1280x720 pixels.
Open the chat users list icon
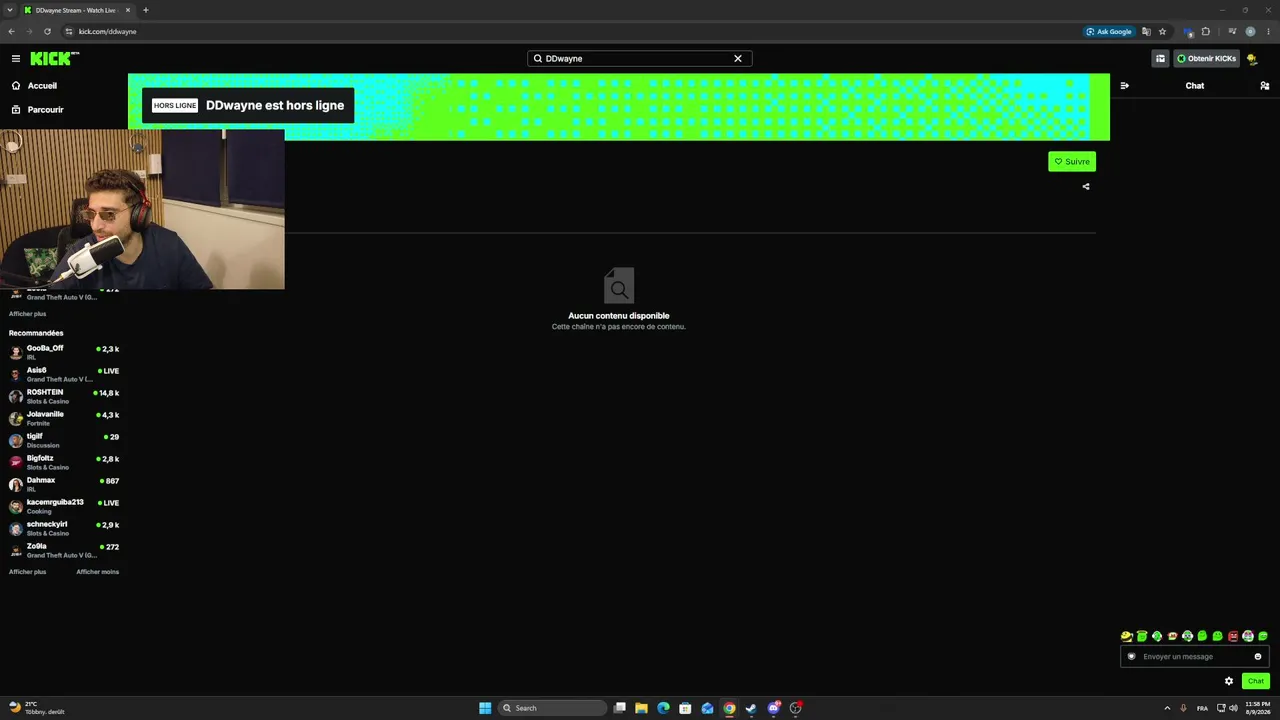click(x=1265, y=86)
